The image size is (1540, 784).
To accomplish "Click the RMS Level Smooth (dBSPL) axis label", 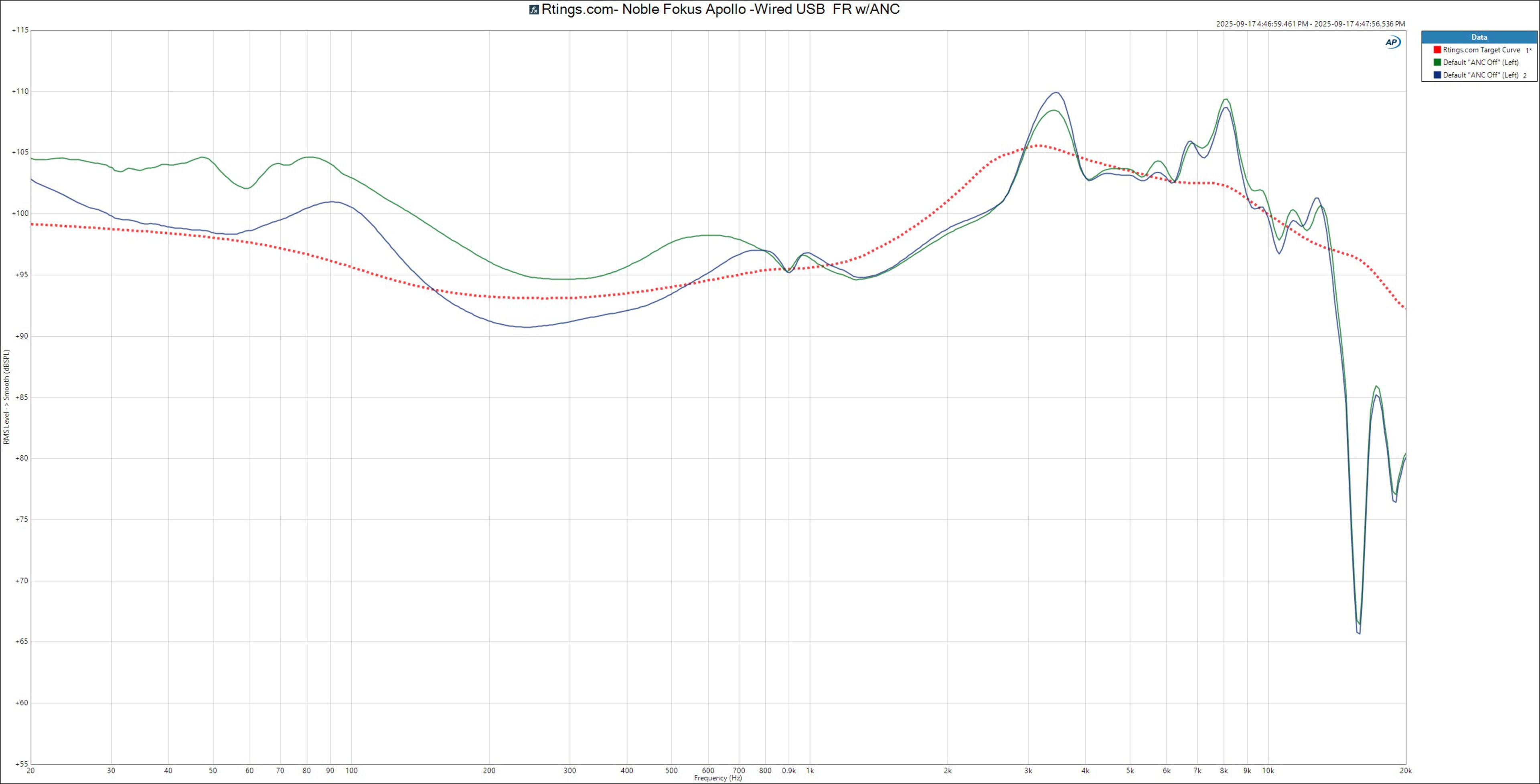I will tap(6, 397).
